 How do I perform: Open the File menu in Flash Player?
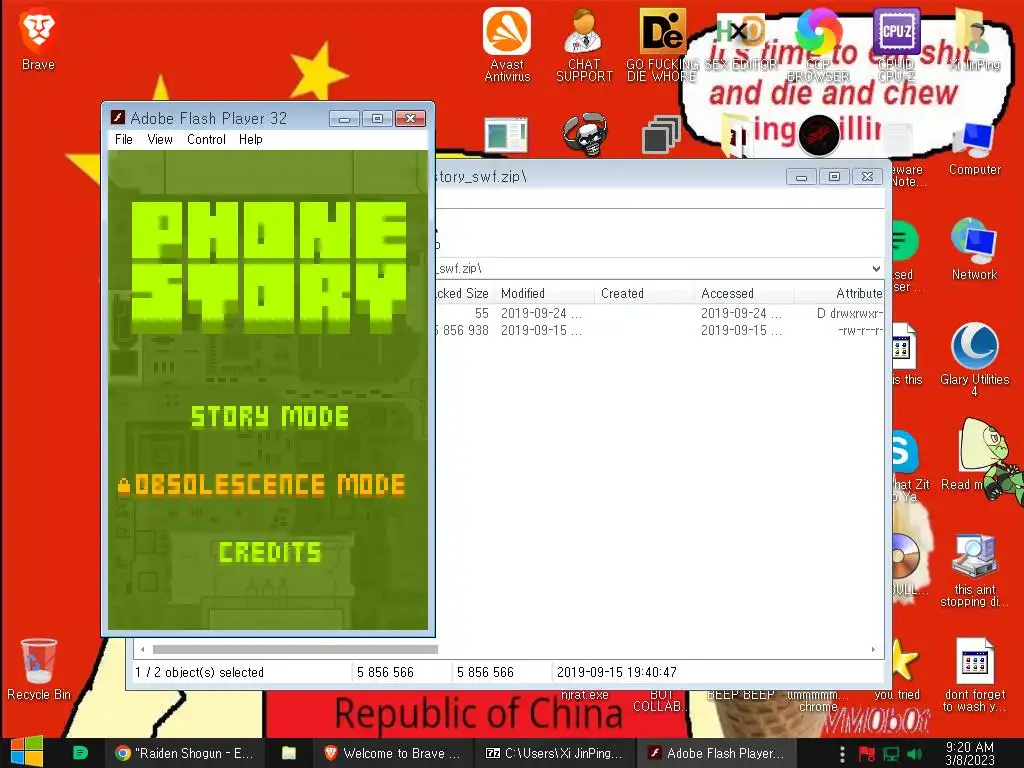point(123,139)
